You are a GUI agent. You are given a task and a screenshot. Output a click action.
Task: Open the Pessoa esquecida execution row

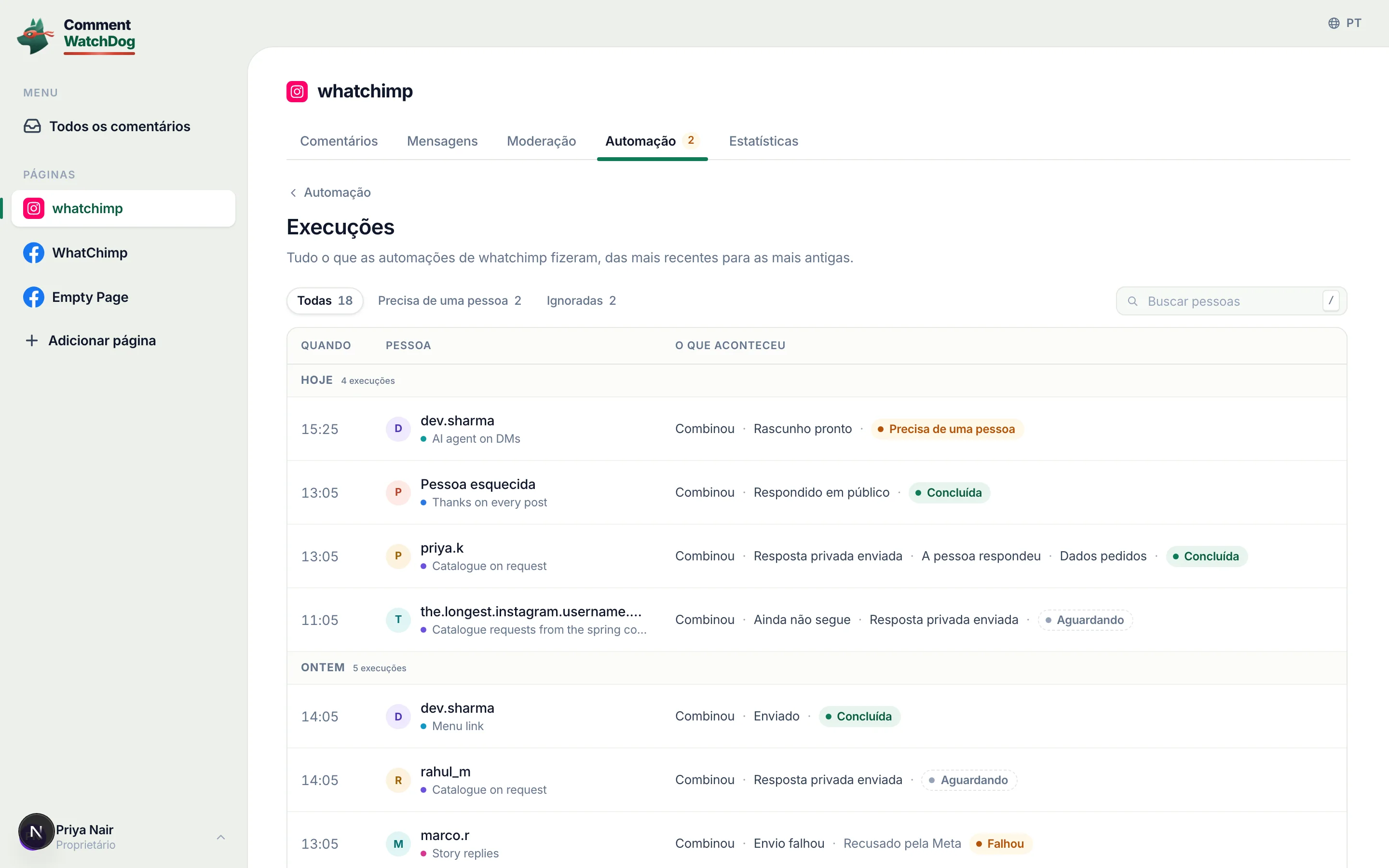(817, 492)
